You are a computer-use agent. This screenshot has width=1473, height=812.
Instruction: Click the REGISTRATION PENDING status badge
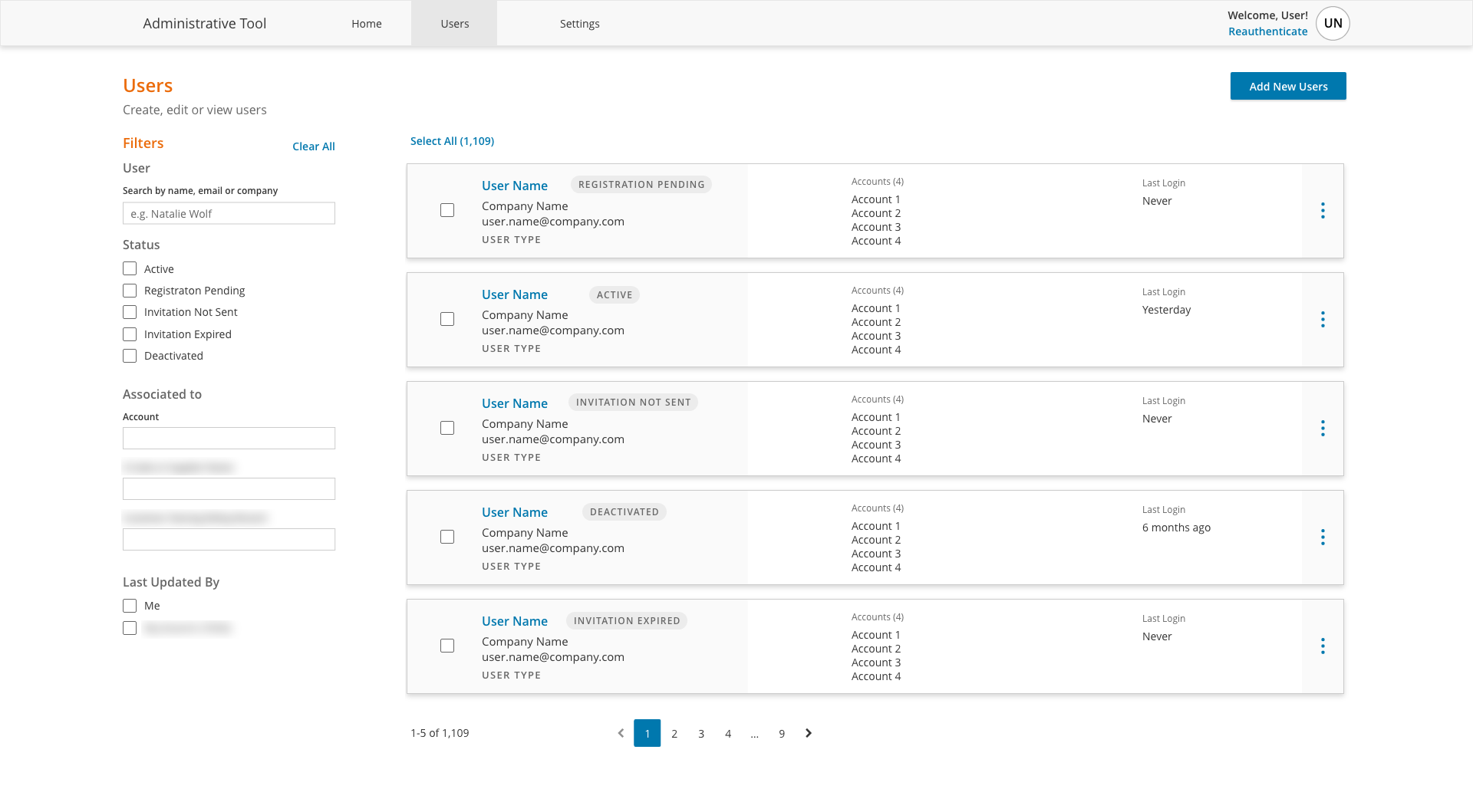641,185
